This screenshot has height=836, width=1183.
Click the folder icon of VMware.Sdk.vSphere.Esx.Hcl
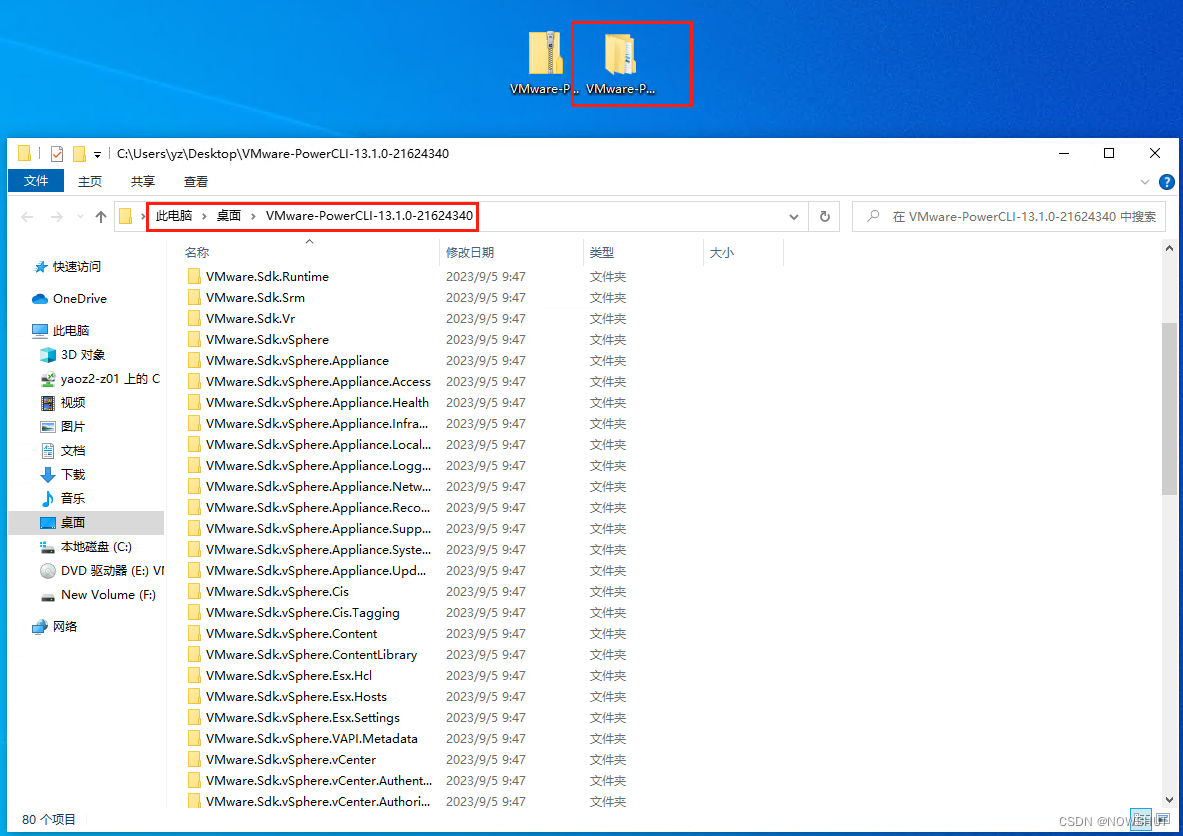pyautogui.click(x=195, y=676)
